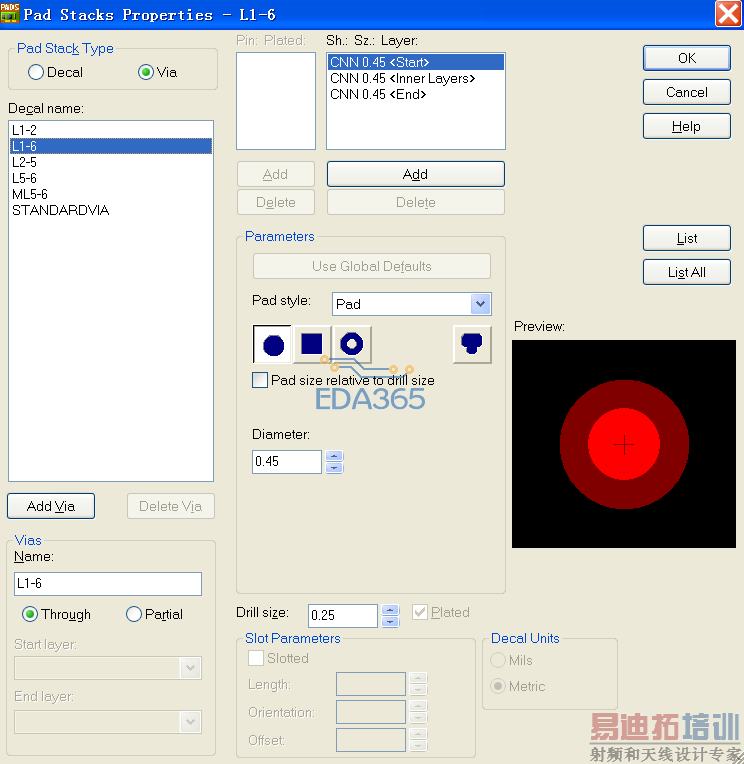This screenshot has height=764, width=744.
Task: Click Delete under the layer list
Action: pyautogui.click(x=416, y=202)
